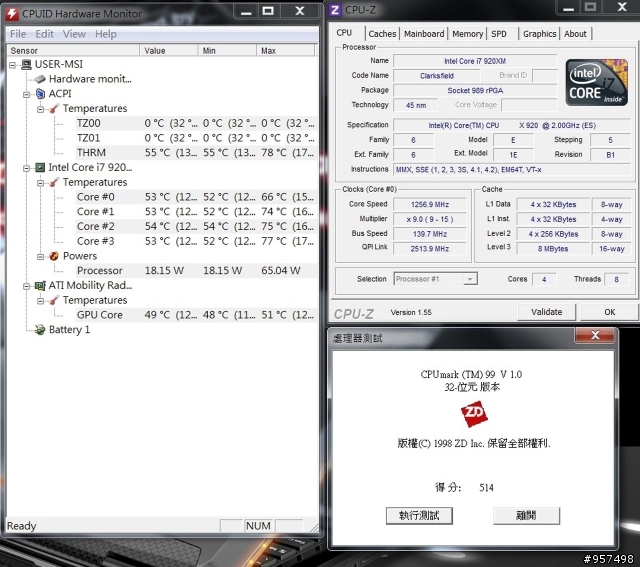640x567 pixels.
Task: Select the Core #2 temperature row
Action: pyautogui.click(x=196, y=227)
